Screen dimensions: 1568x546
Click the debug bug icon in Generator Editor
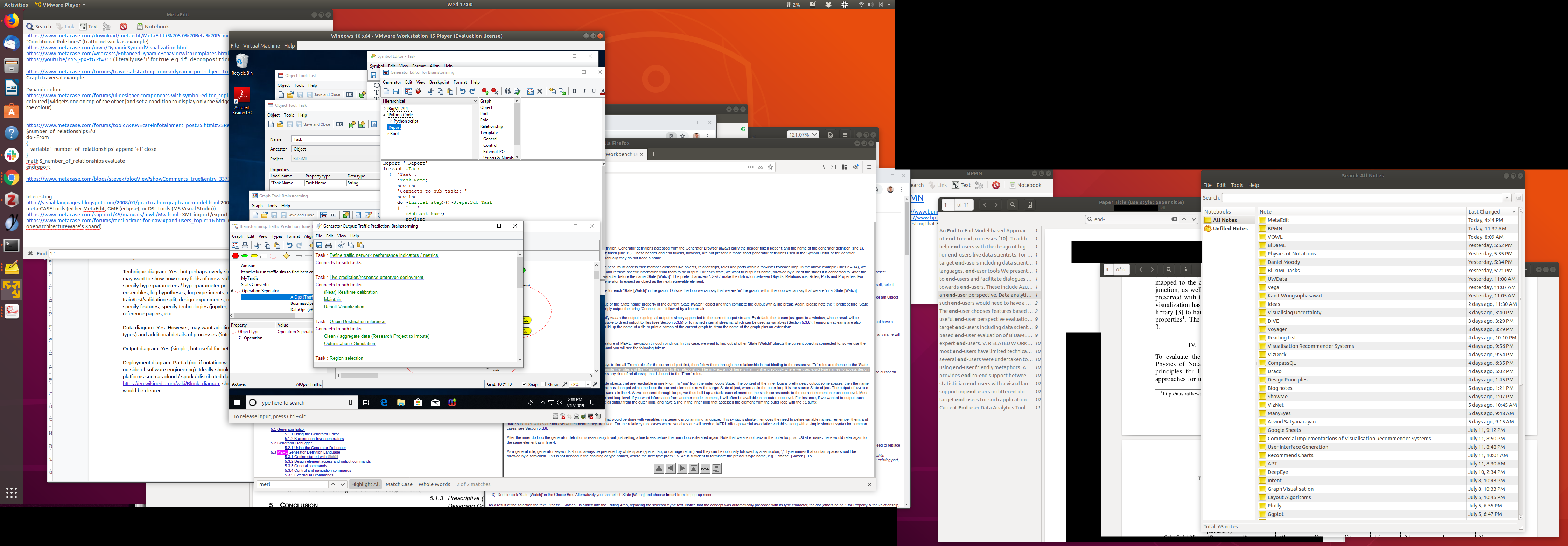point(418,92)
